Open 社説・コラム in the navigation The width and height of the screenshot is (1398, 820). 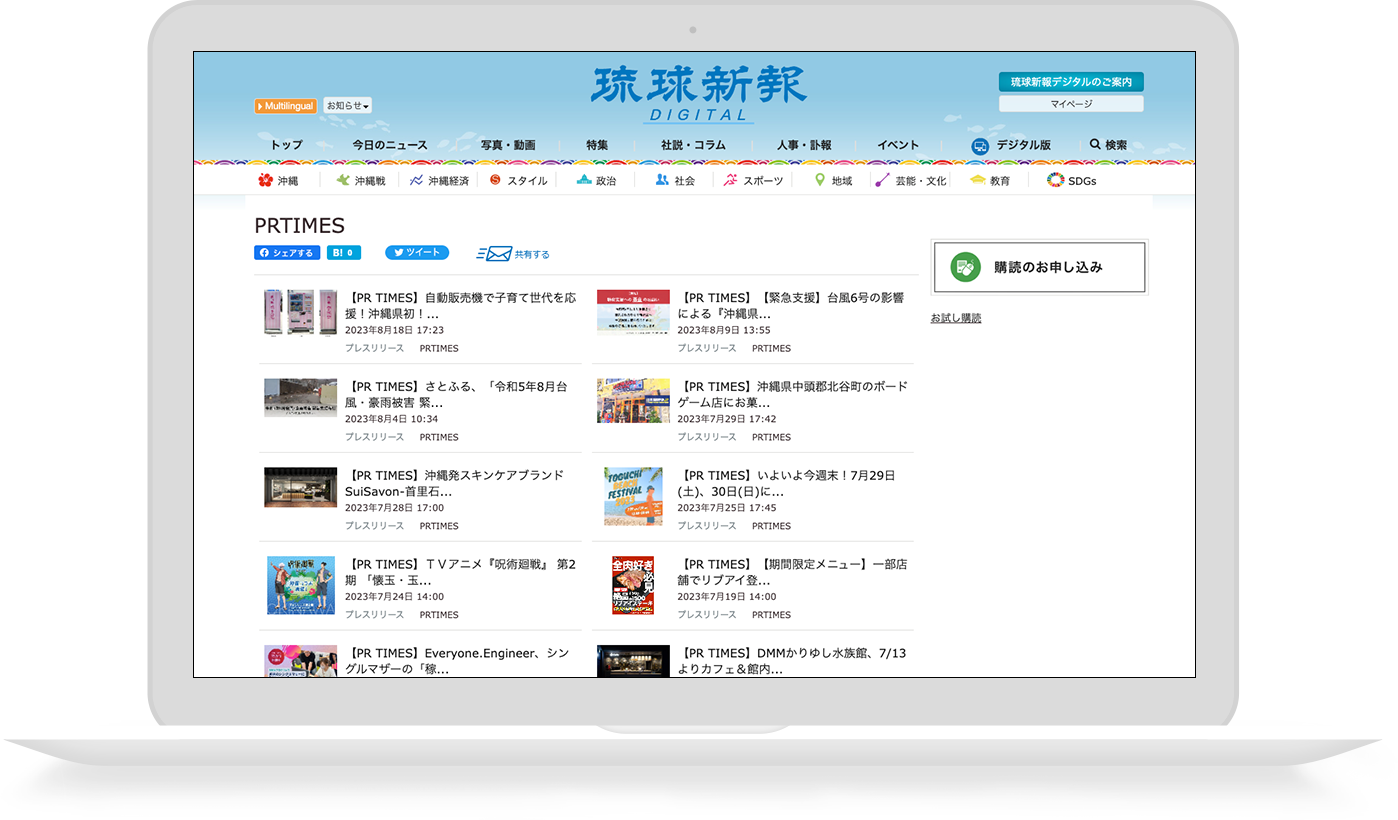pyautogui.click(x=693, y=145)
